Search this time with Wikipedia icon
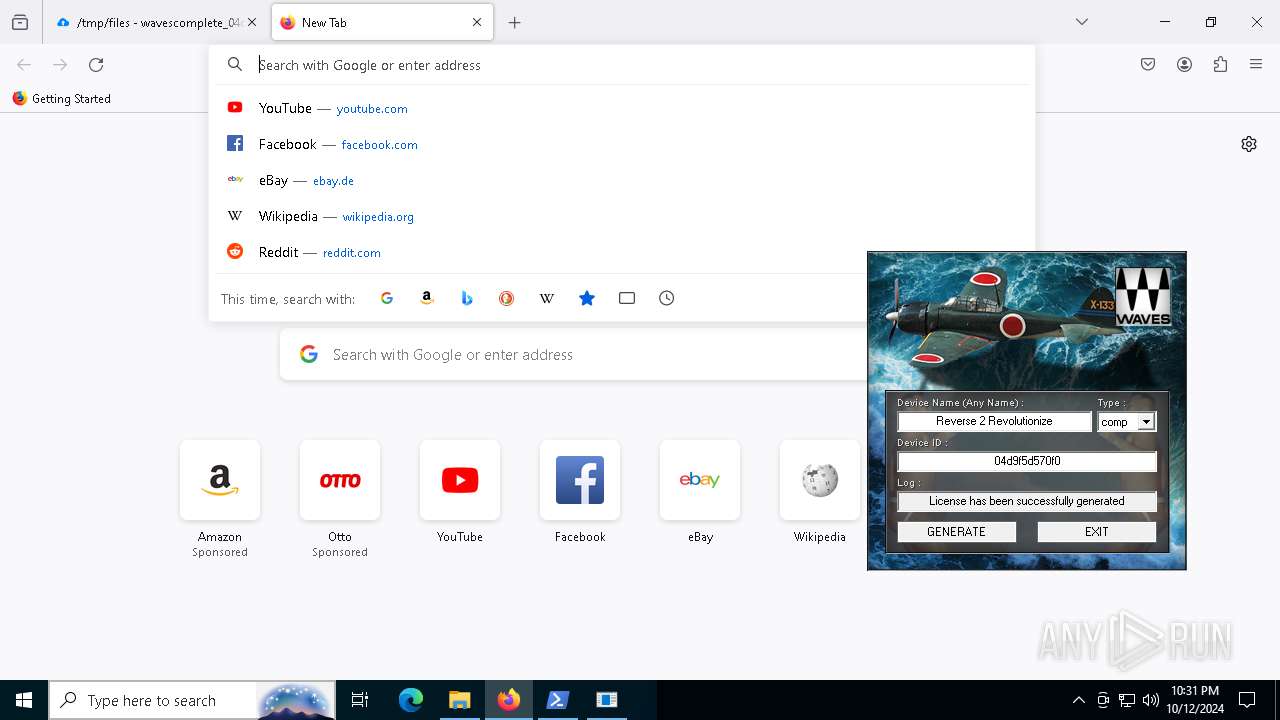This screenshot has width=1280, height=720. tap(547, 298)
